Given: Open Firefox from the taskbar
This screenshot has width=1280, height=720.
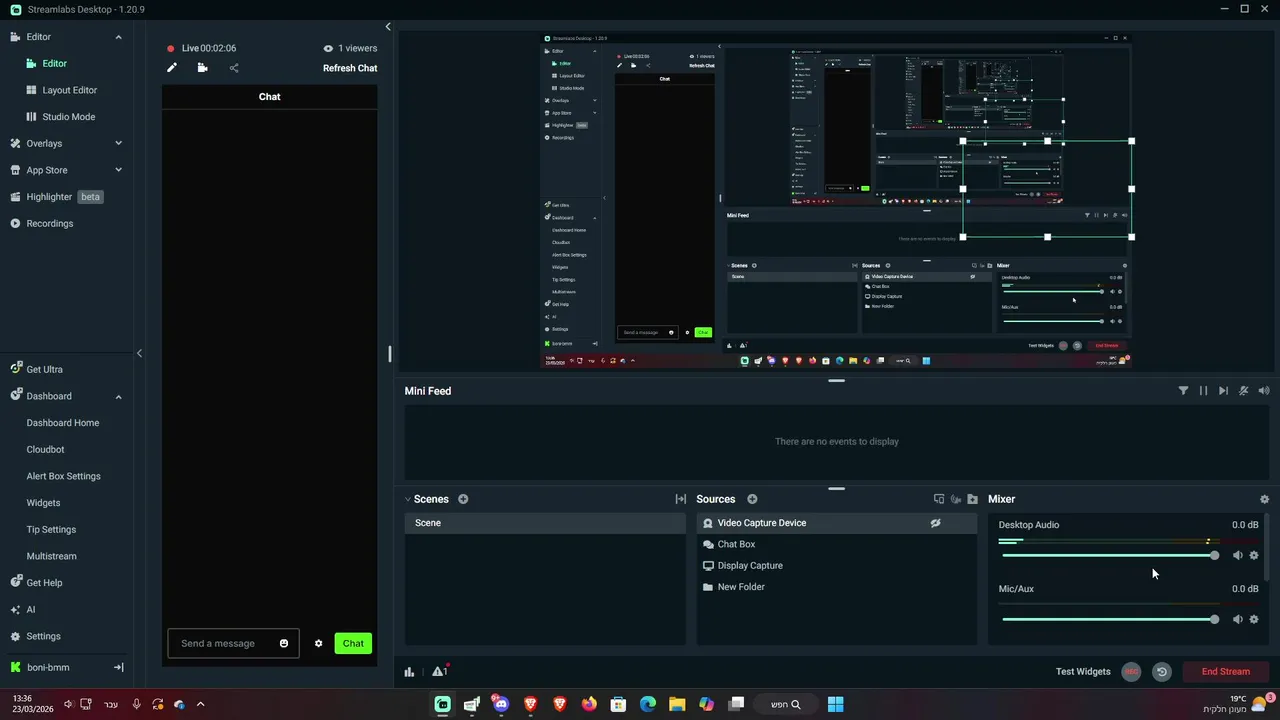Looking at the screenshot, I should coord(589,704).
